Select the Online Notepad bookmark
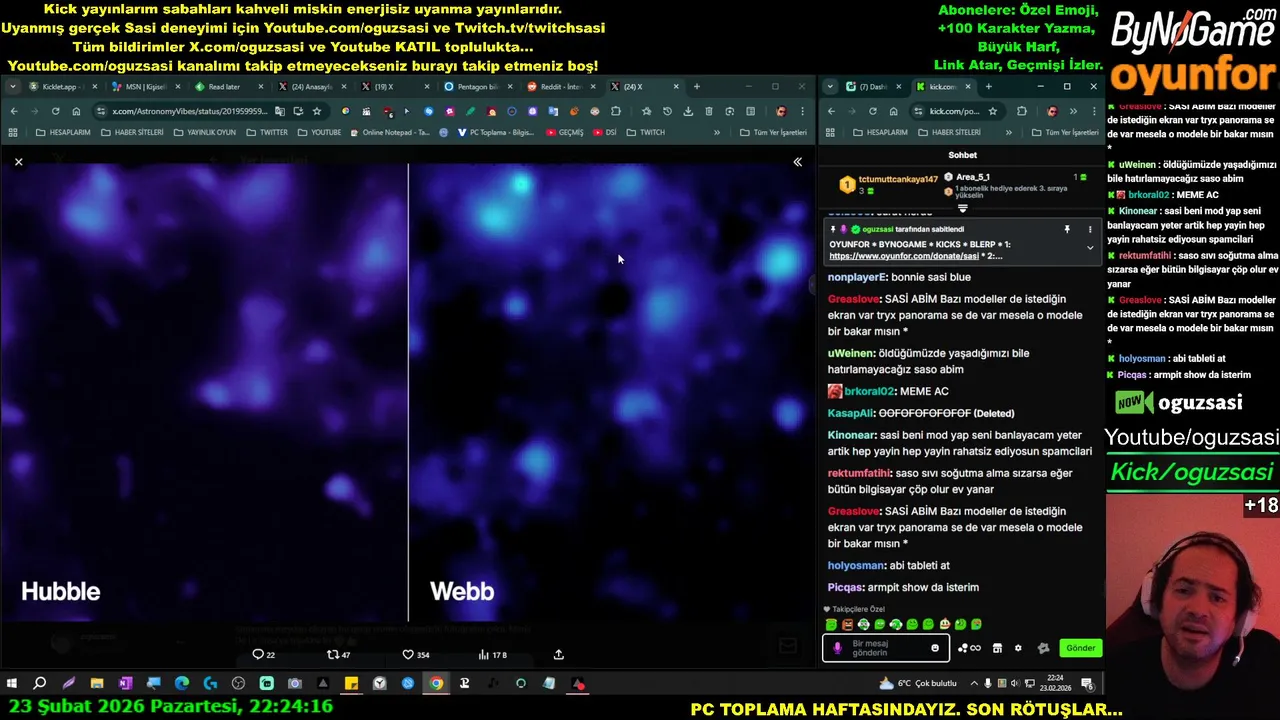This screenshot has height=720, width=1280. point(392,132)
